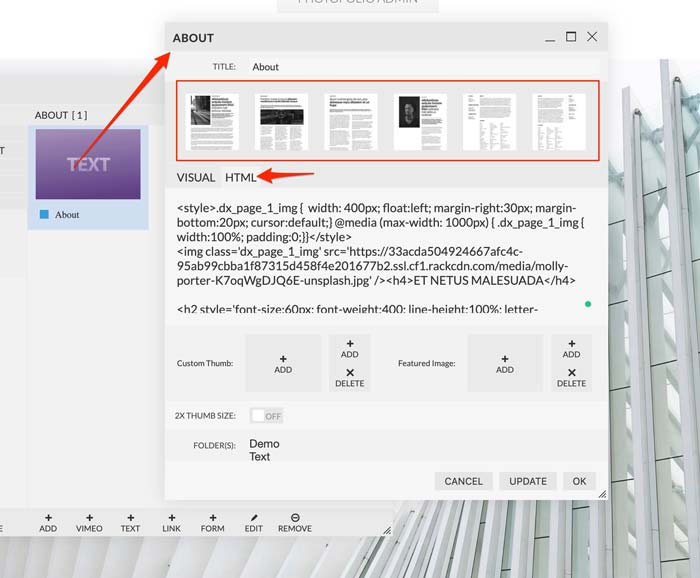Click the LINK add button
The width and height of the screenshot is (700, 578).
(171, 523)
